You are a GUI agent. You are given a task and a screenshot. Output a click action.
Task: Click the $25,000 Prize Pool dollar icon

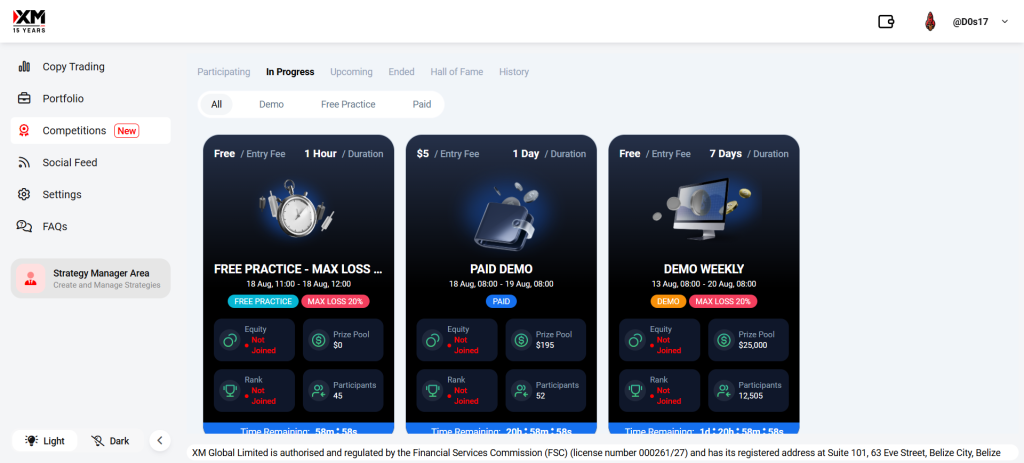(x=724, y=340)
